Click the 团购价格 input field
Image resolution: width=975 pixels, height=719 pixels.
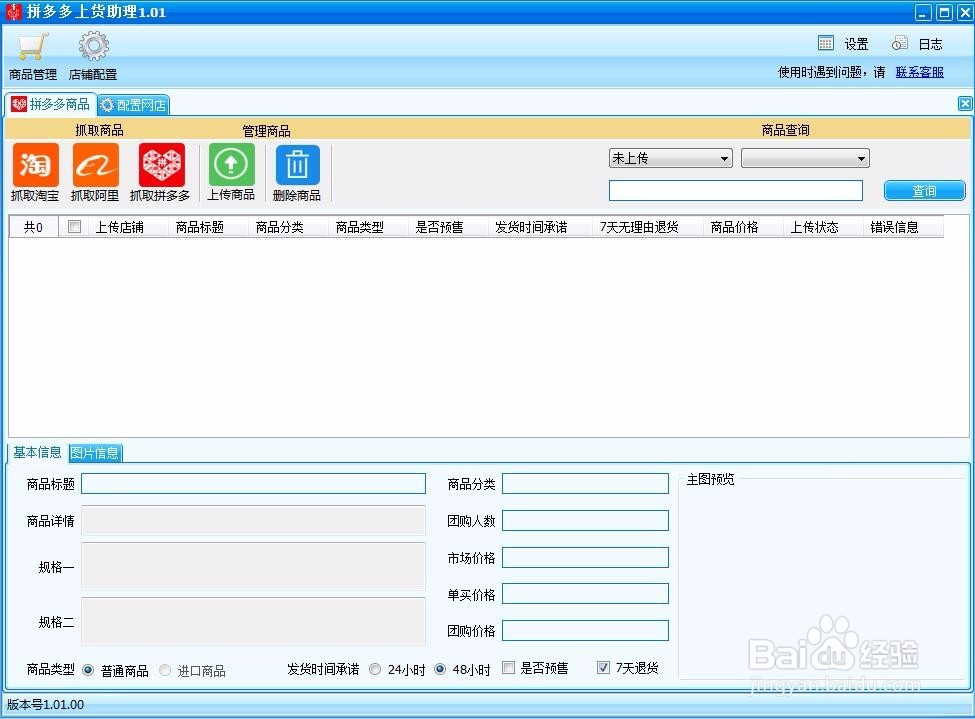coord(585,631)
